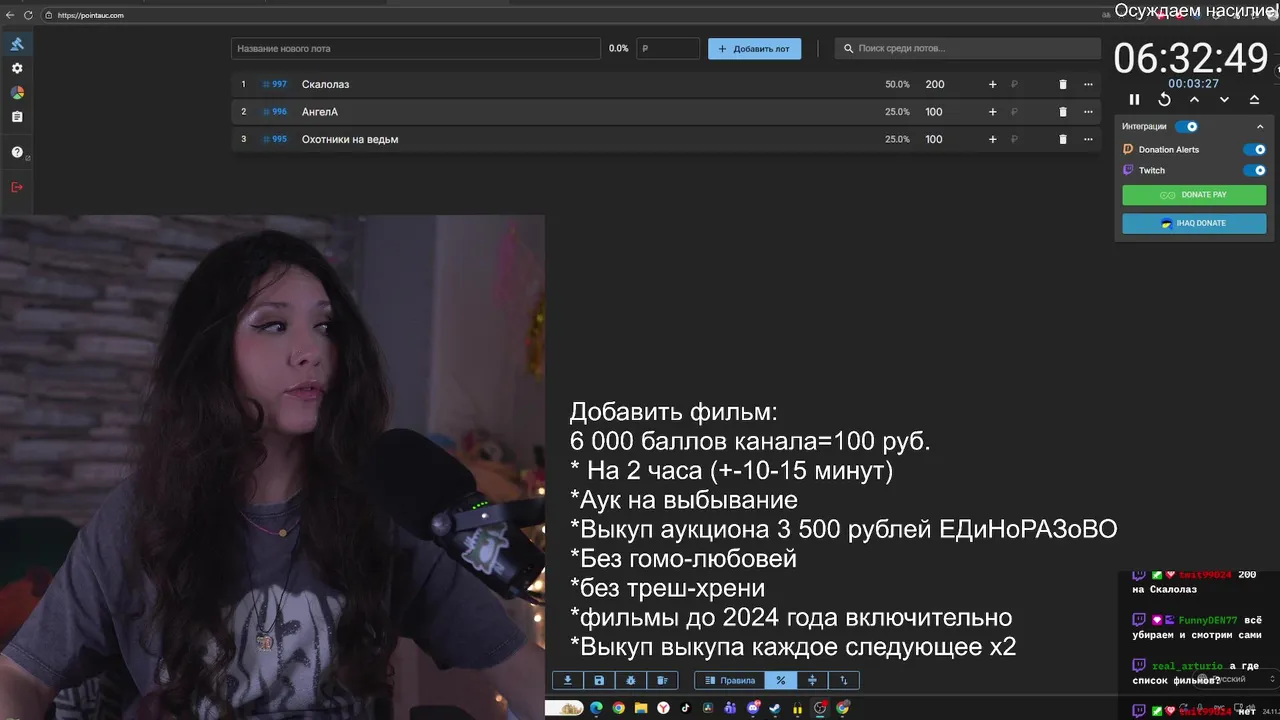Edit the 100 amount of АнгелА
The height and width of the screenshot is (720, 1280).
934,112
